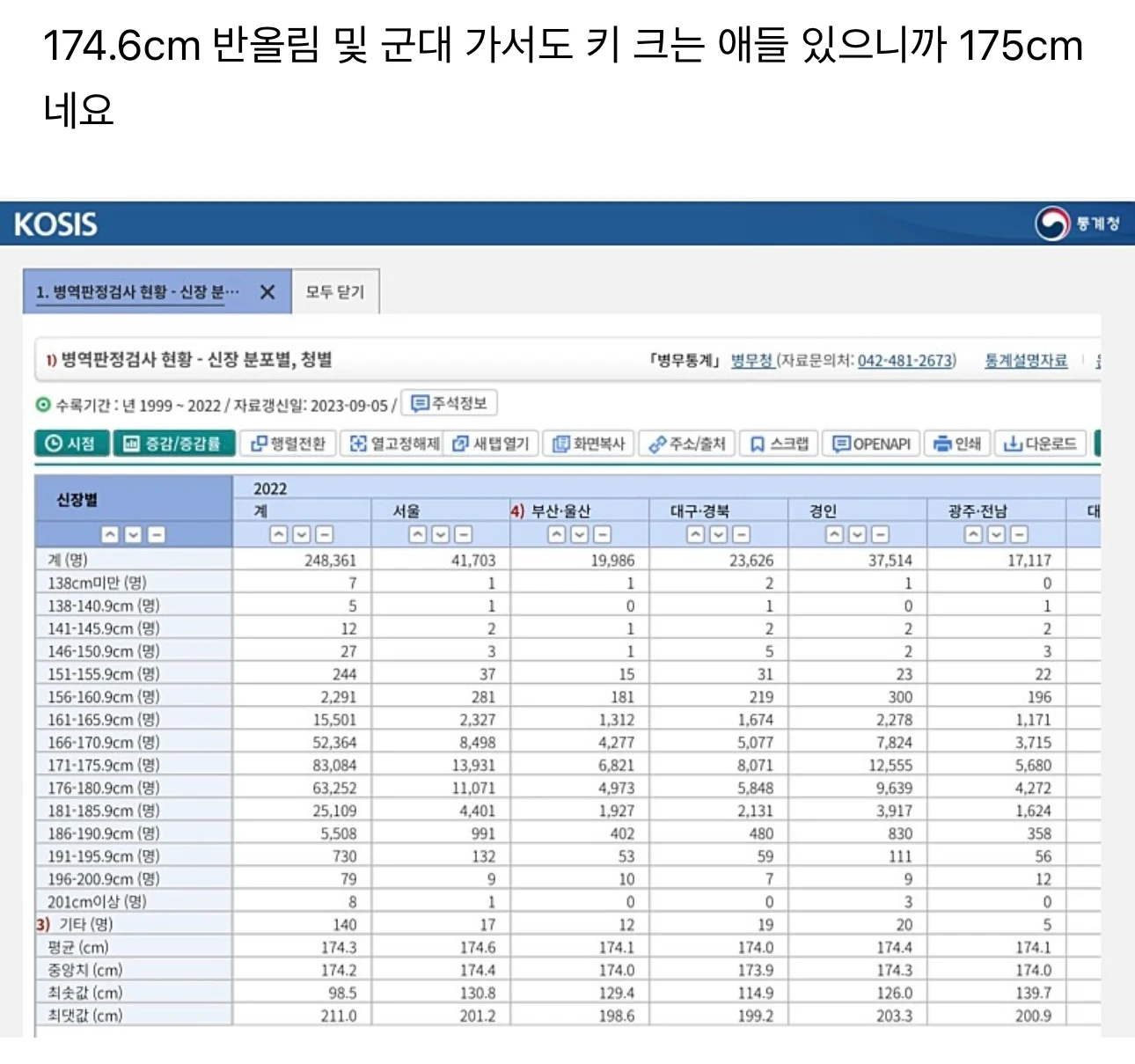View 주석정보 annotation details
The width and height of the screenshot is (1135, 1064).
pyautogui.click(x=449, y=403)
